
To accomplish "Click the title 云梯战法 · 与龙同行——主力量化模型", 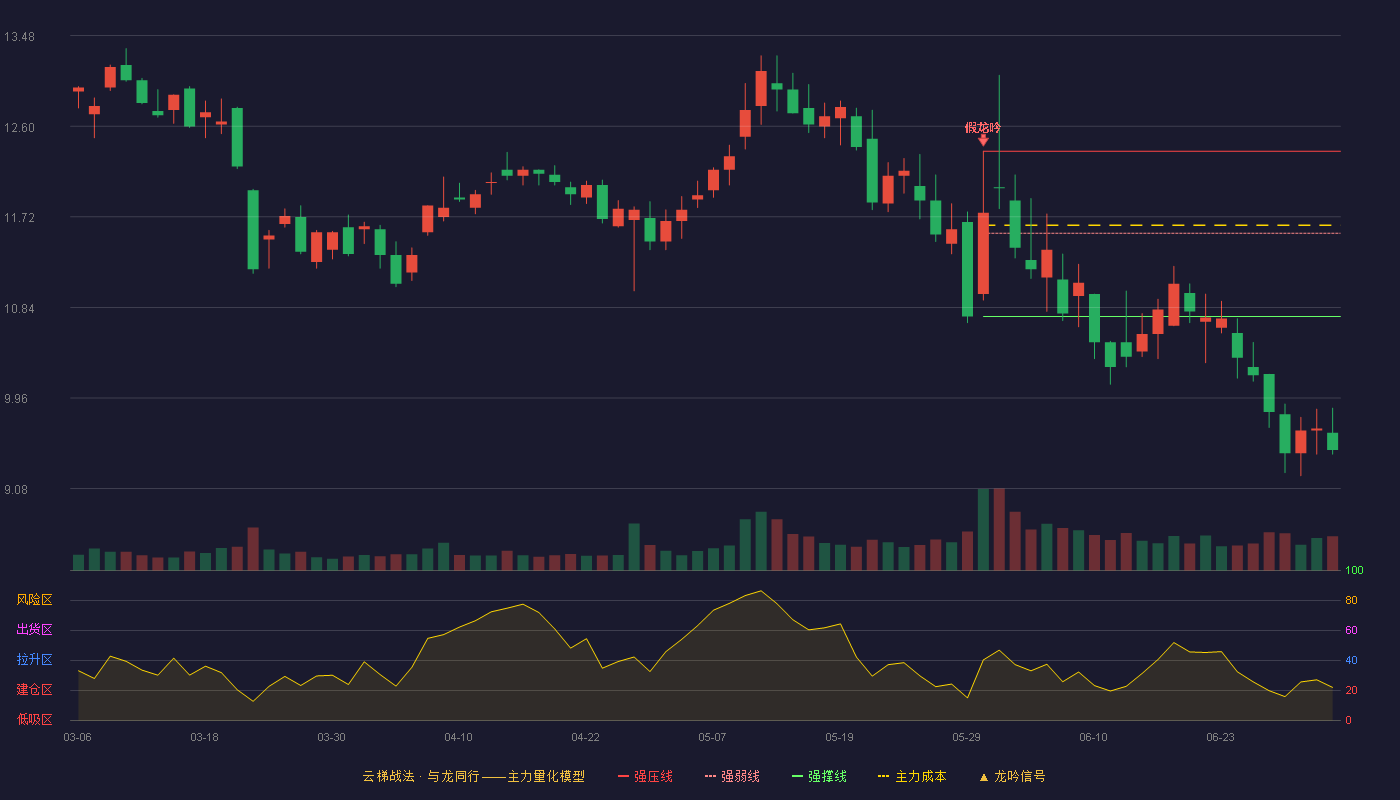I will pyautogui.click(x=473, y=776).
